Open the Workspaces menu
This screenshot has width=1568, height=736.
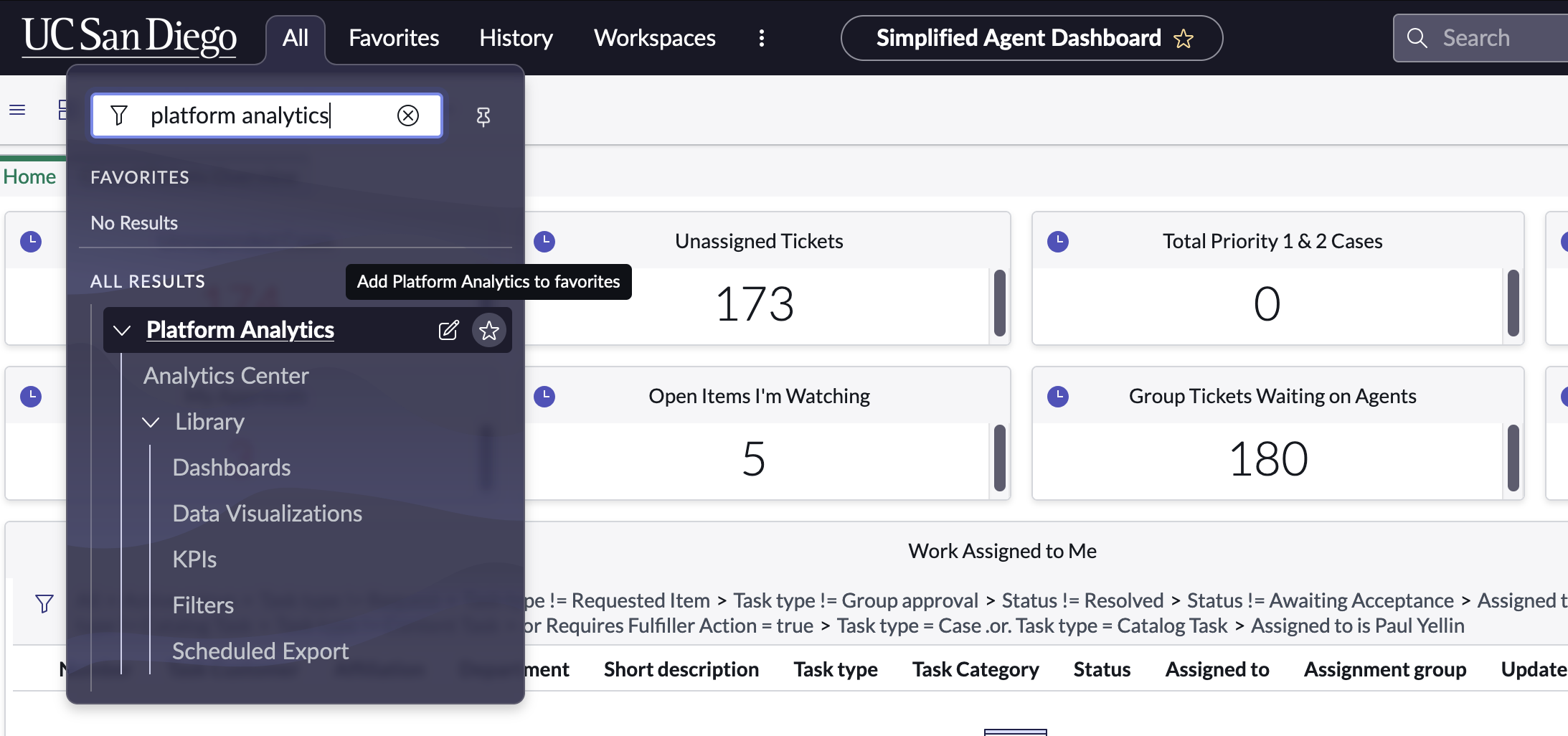pos(654,38)
